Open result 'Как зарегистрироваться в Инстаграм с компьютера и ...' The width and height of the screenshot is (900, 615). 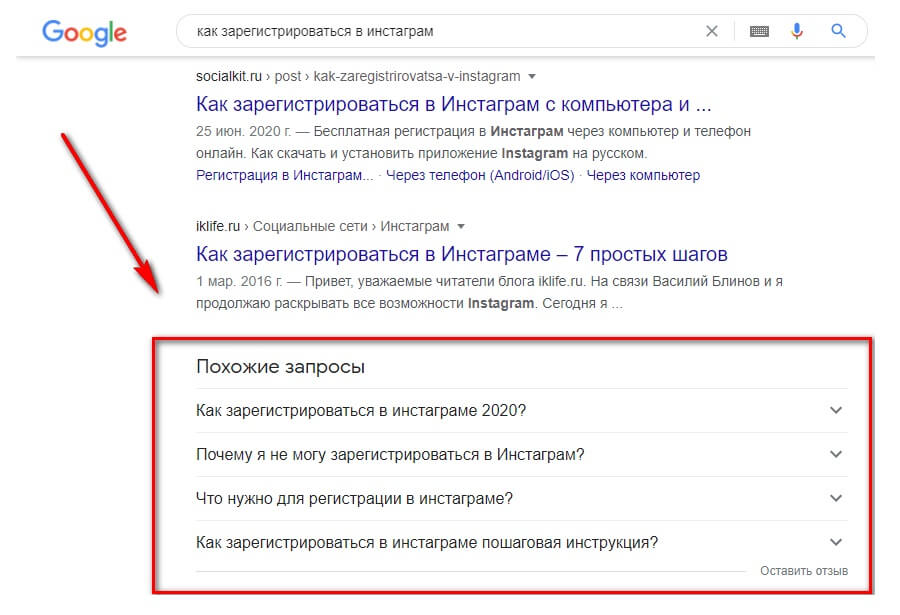coord(453,105)
